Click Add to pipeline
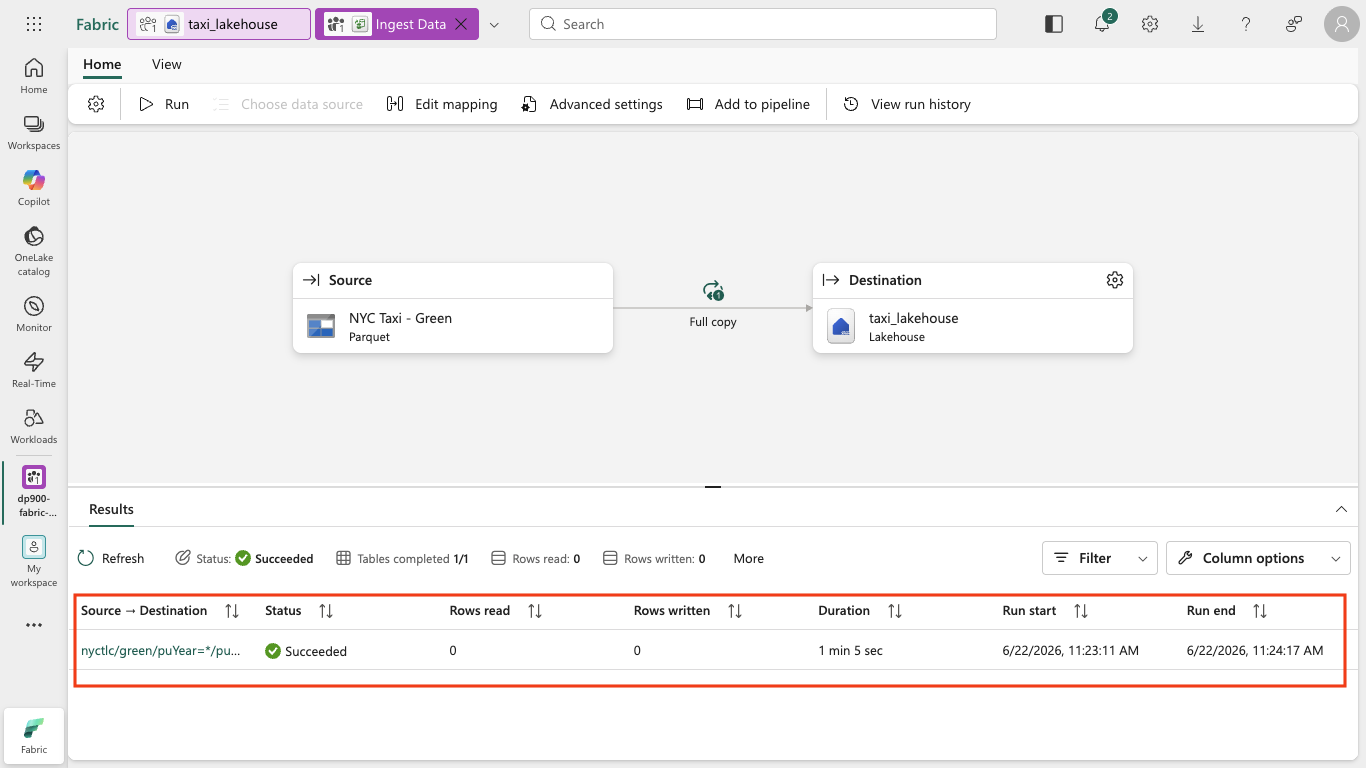This screenshot has width=1366, height=768. click(748, 104)
